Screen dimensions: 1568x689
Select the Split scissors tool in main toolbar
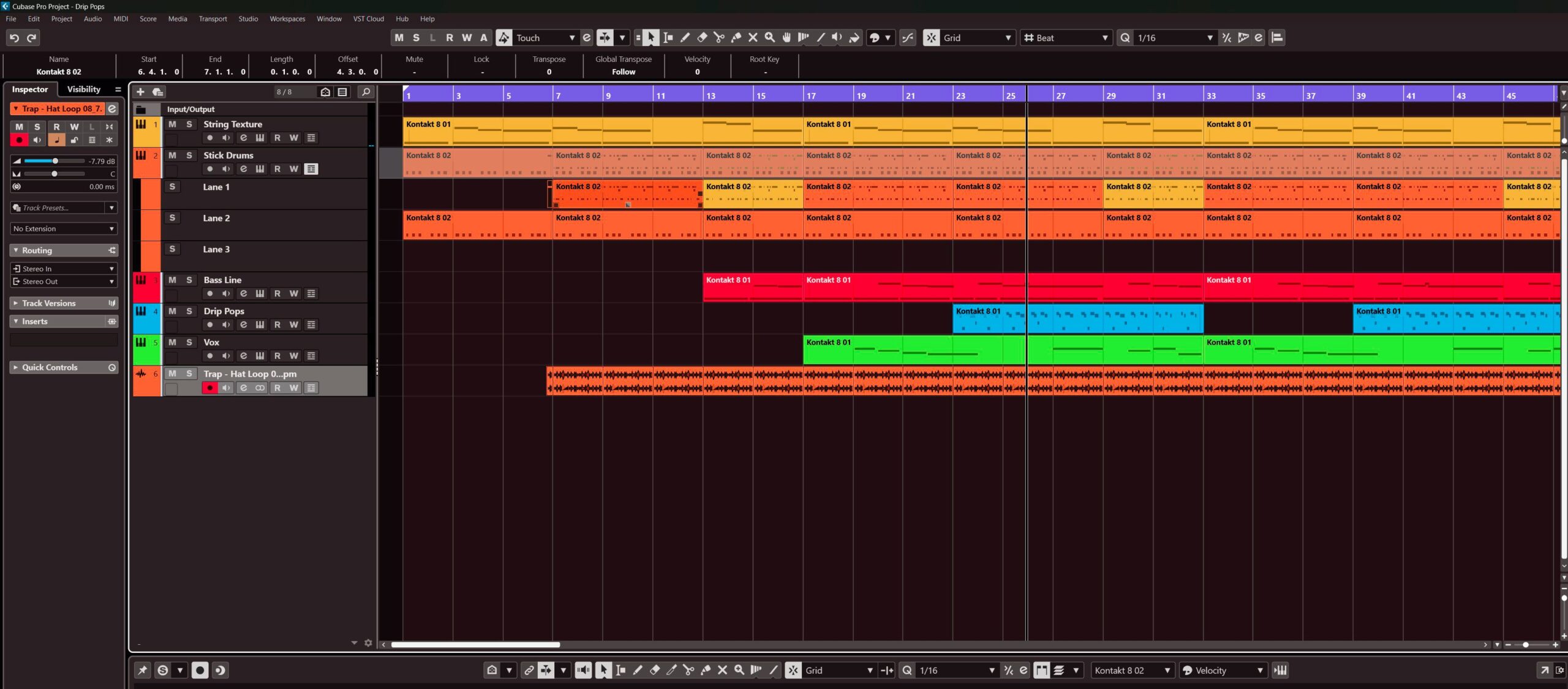click(719, 37)
